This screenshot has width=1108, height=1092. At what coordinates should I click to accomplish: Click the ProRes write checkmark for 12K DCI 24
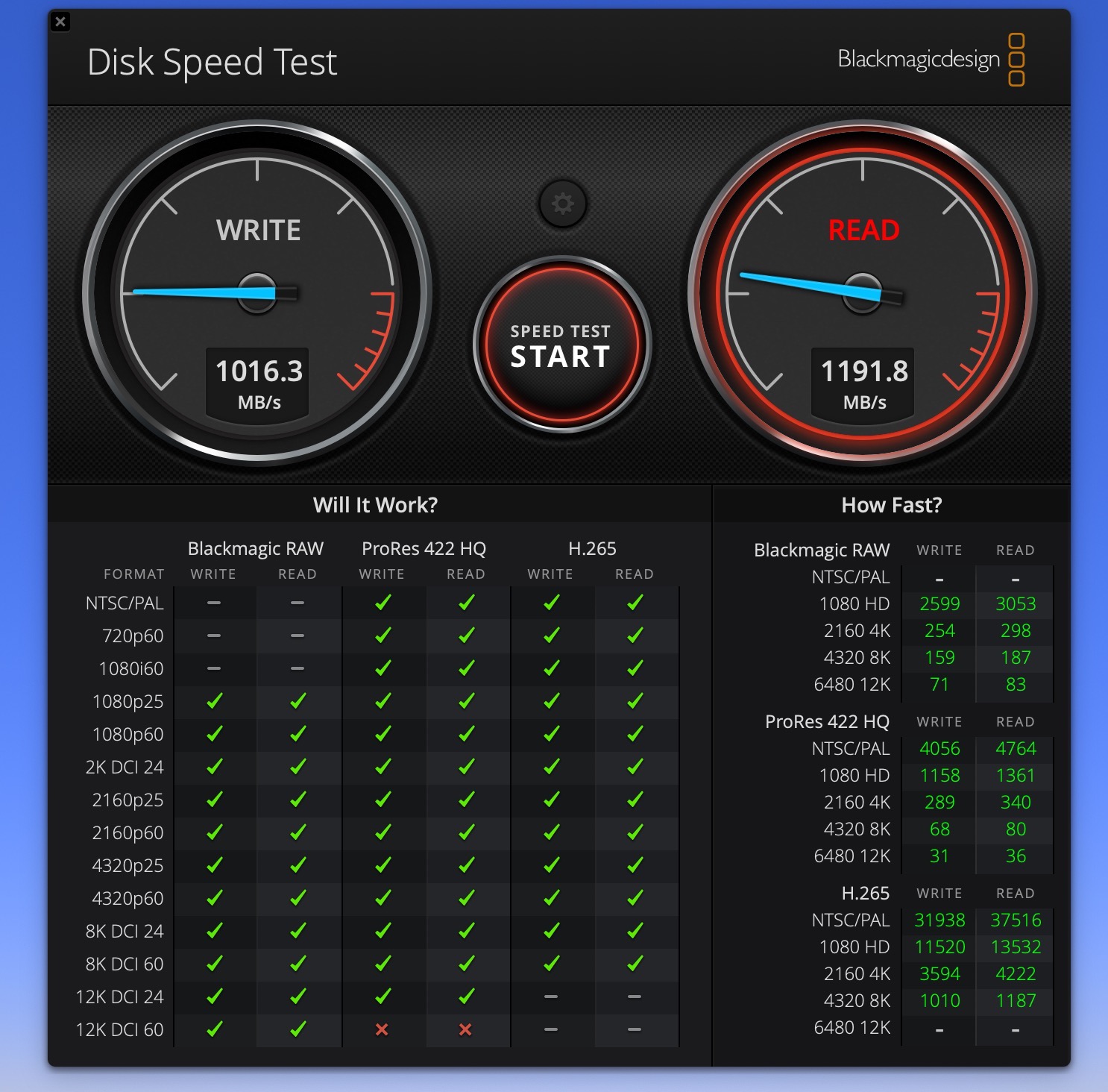383,997
